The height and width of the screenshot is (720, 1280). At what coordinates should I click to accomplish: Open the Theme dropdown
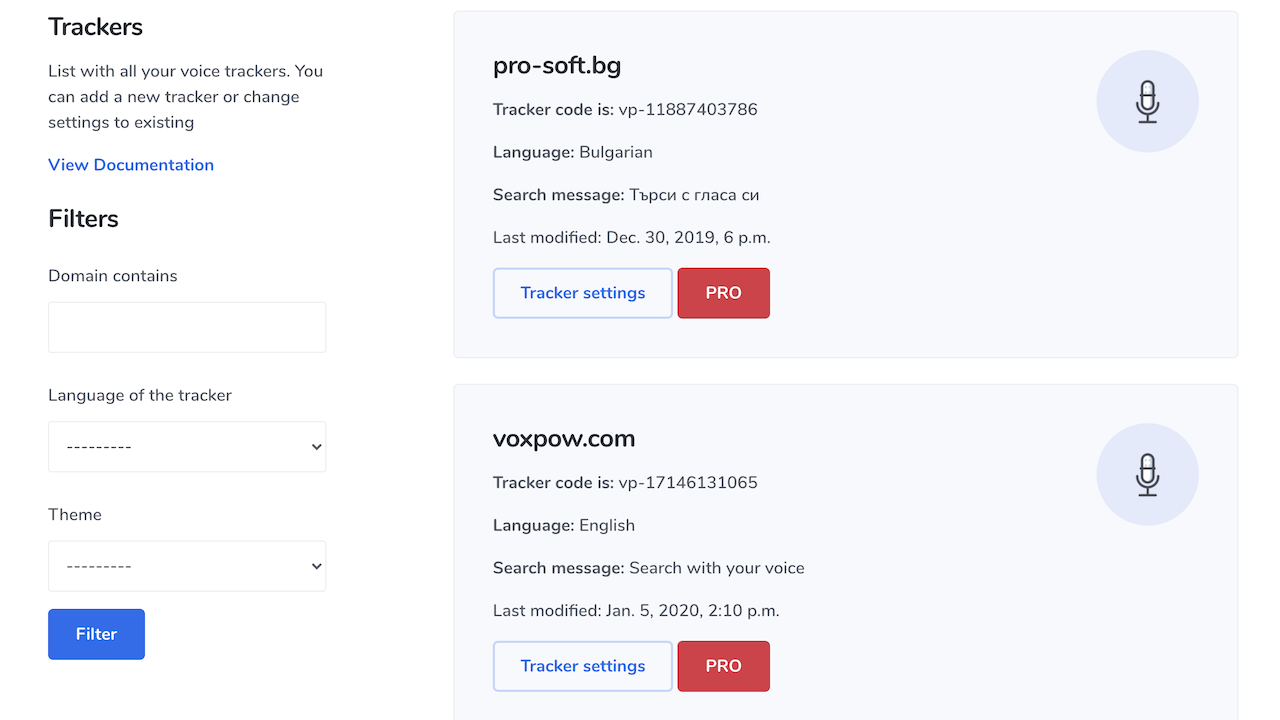pyautogui.click(x=187, y=566)
